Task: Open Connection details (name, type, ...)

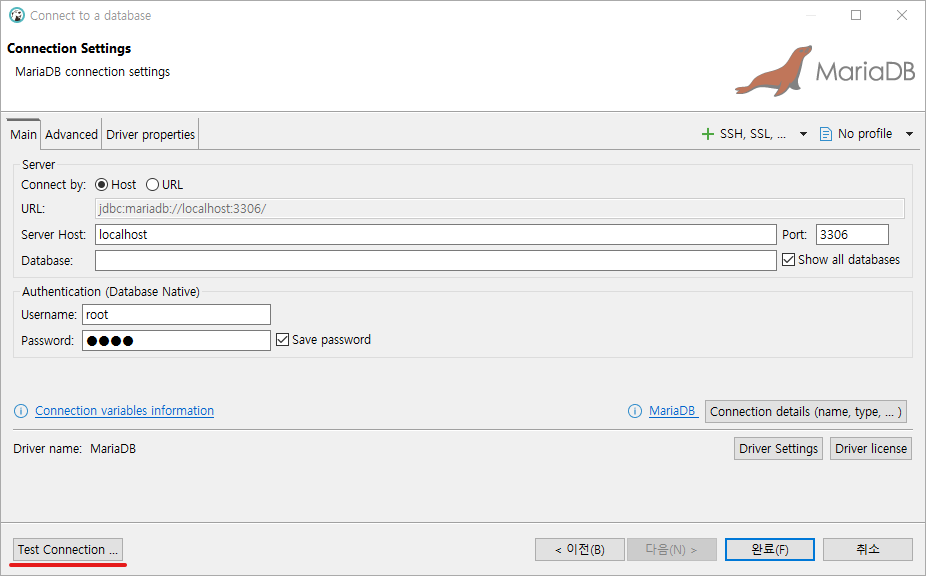Action: click(806, 412)
